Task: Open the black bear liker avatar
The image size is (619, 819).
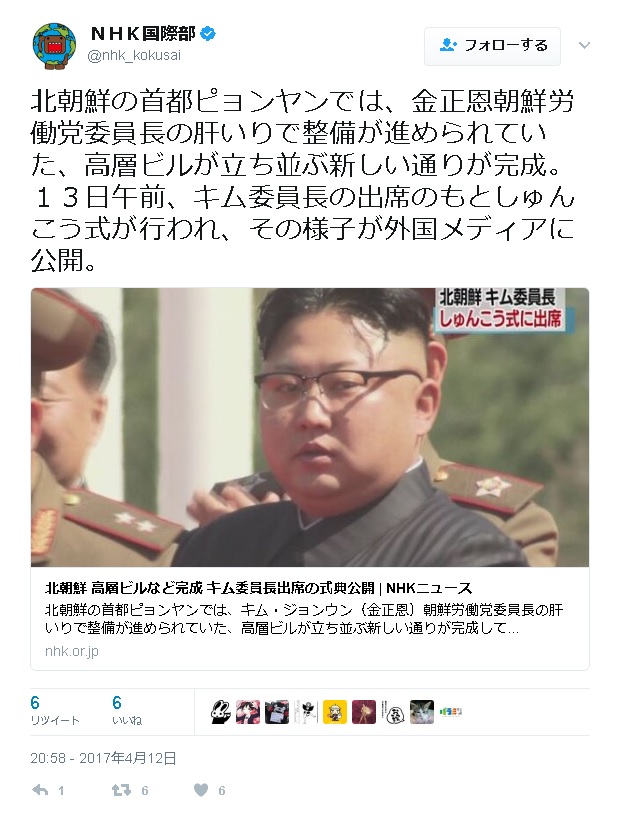Action: click(x=276, y=712)
